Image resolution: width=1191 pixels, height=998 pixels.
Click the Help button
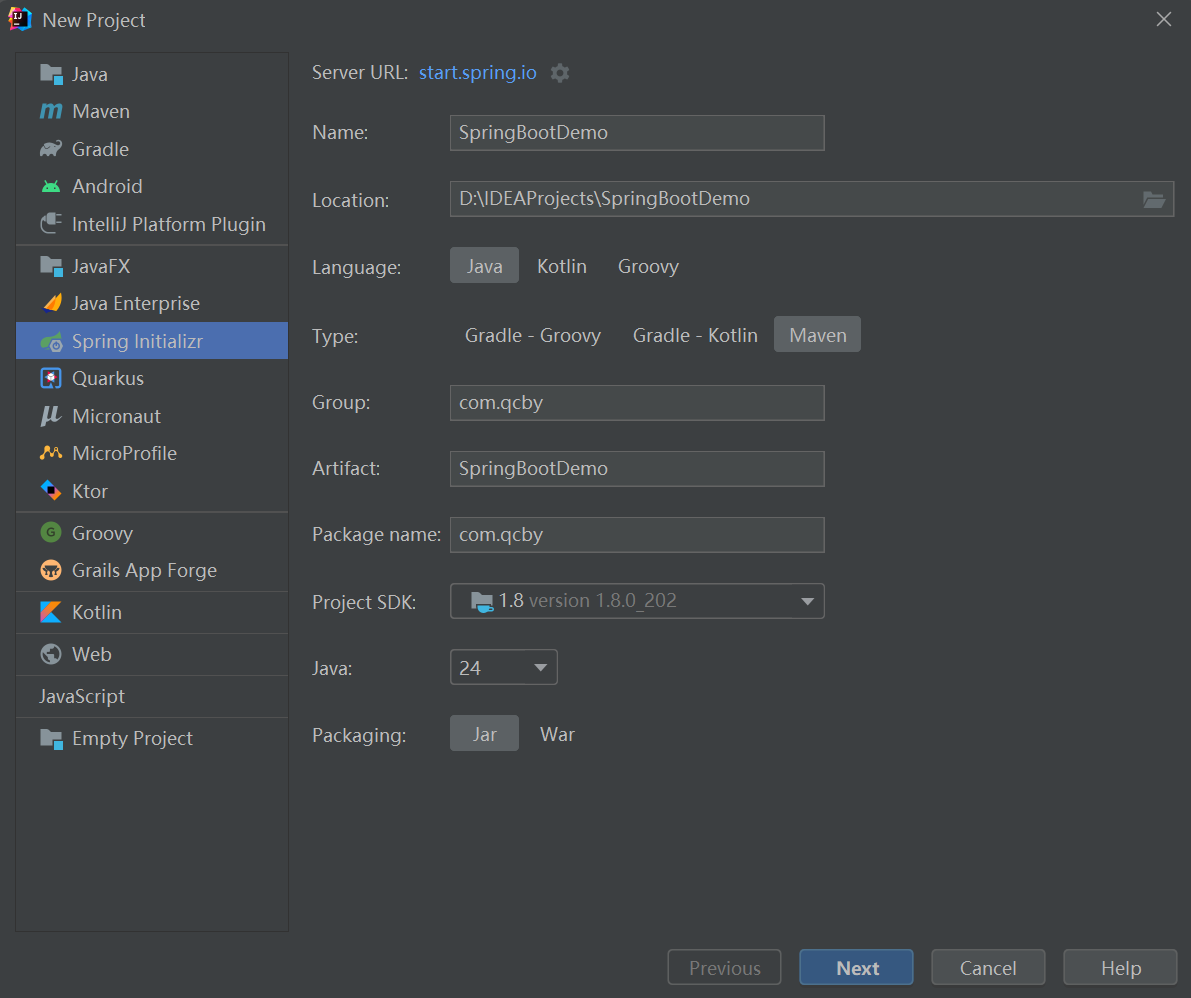click(1120, 967)
